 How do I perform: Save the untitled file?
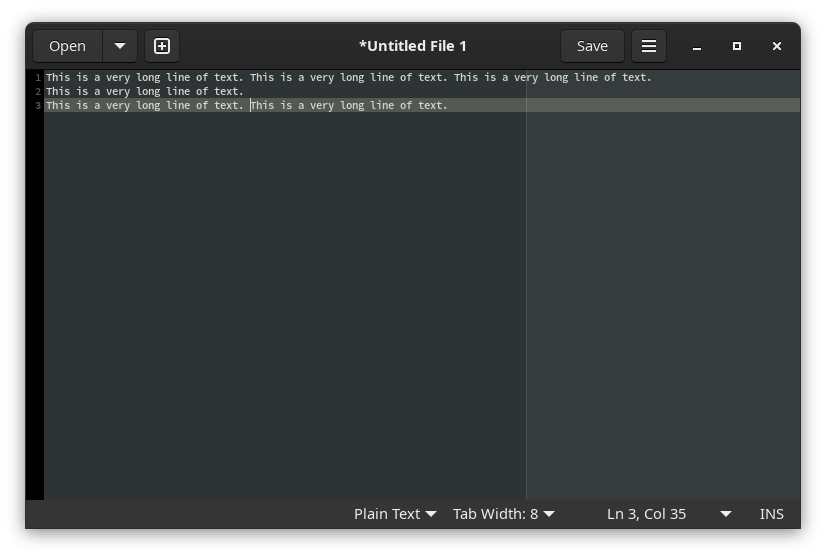[x=592, y=46]
